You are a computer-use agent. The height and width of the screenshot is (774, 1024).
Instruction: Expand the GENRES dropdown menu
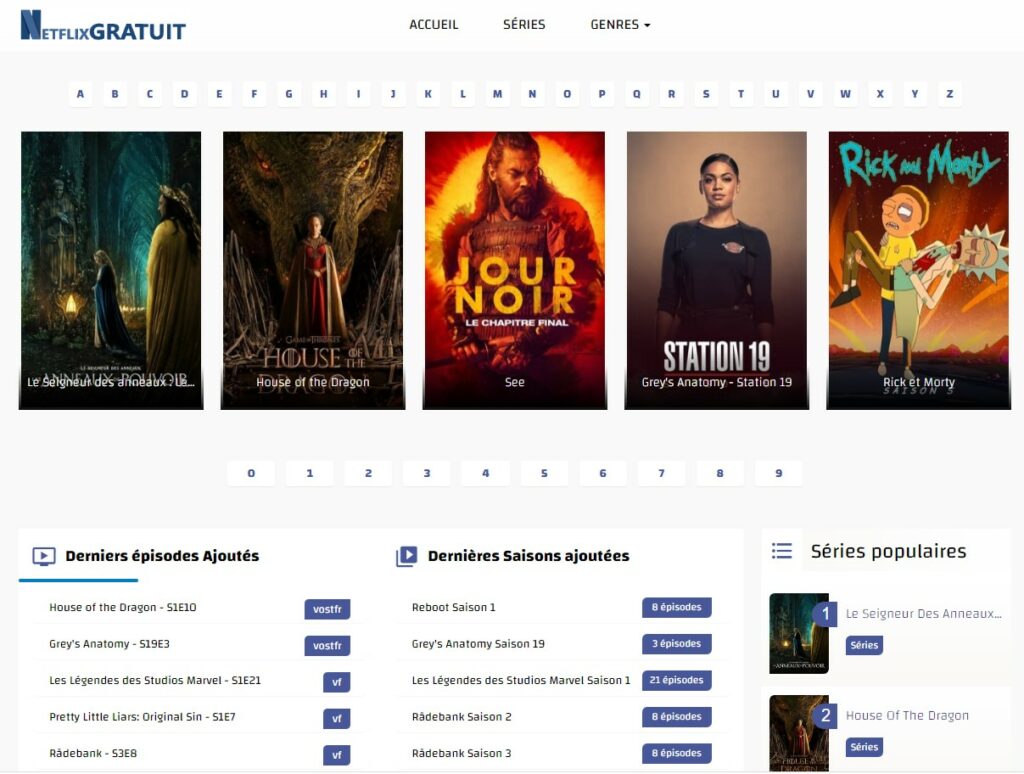click(620, 25)
